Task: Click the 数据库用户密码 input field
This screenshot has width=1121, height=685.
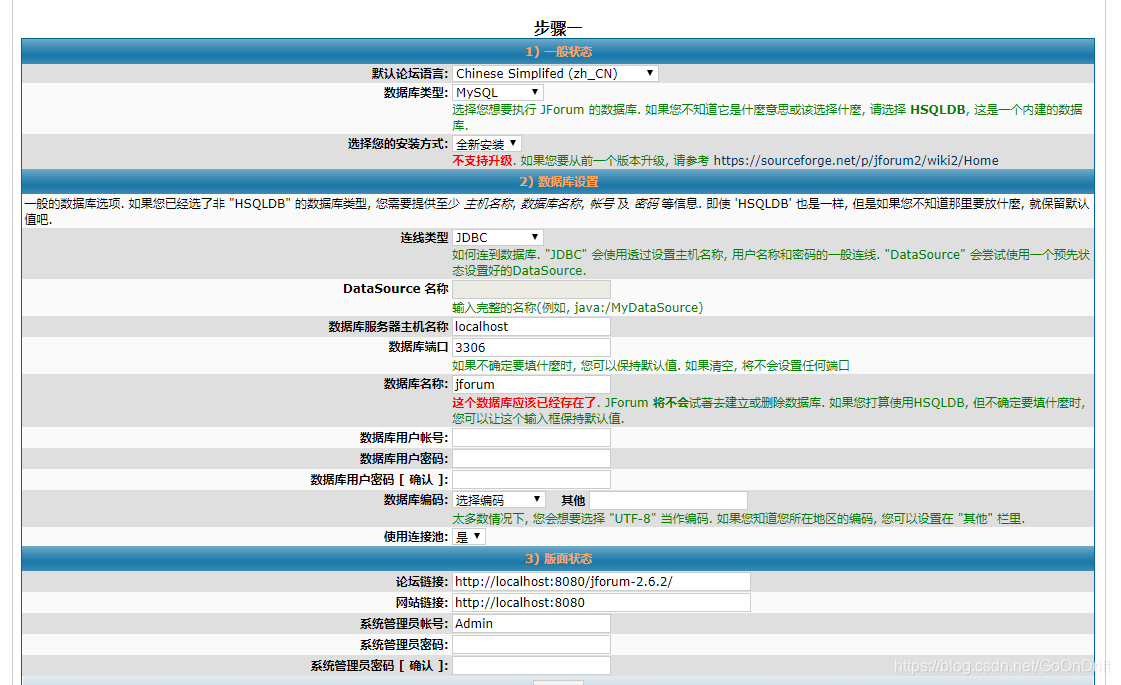Action: point(531,458)
